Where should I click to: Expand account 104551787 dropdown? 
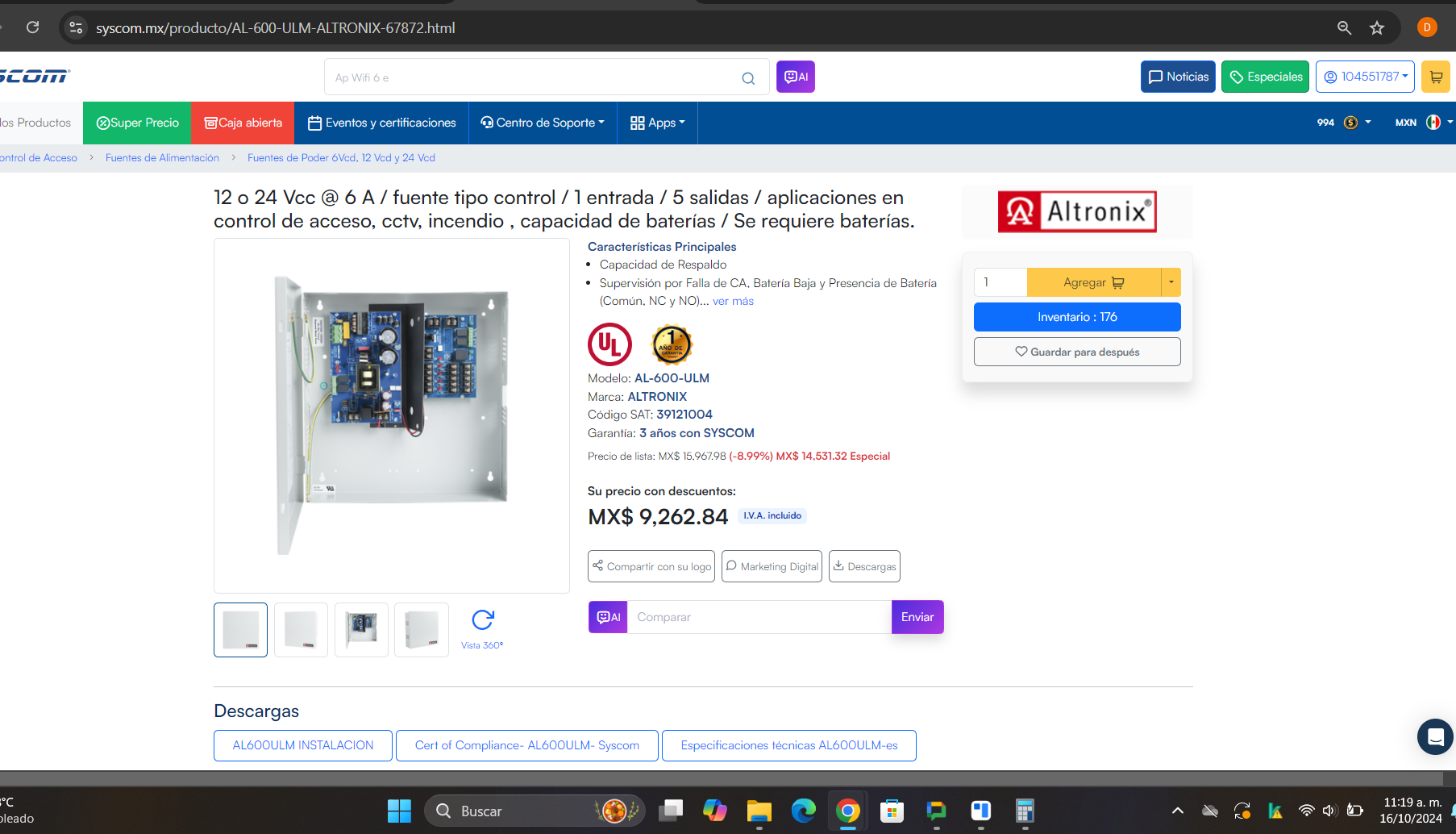pyautogui.click(x=1365, y=77)
